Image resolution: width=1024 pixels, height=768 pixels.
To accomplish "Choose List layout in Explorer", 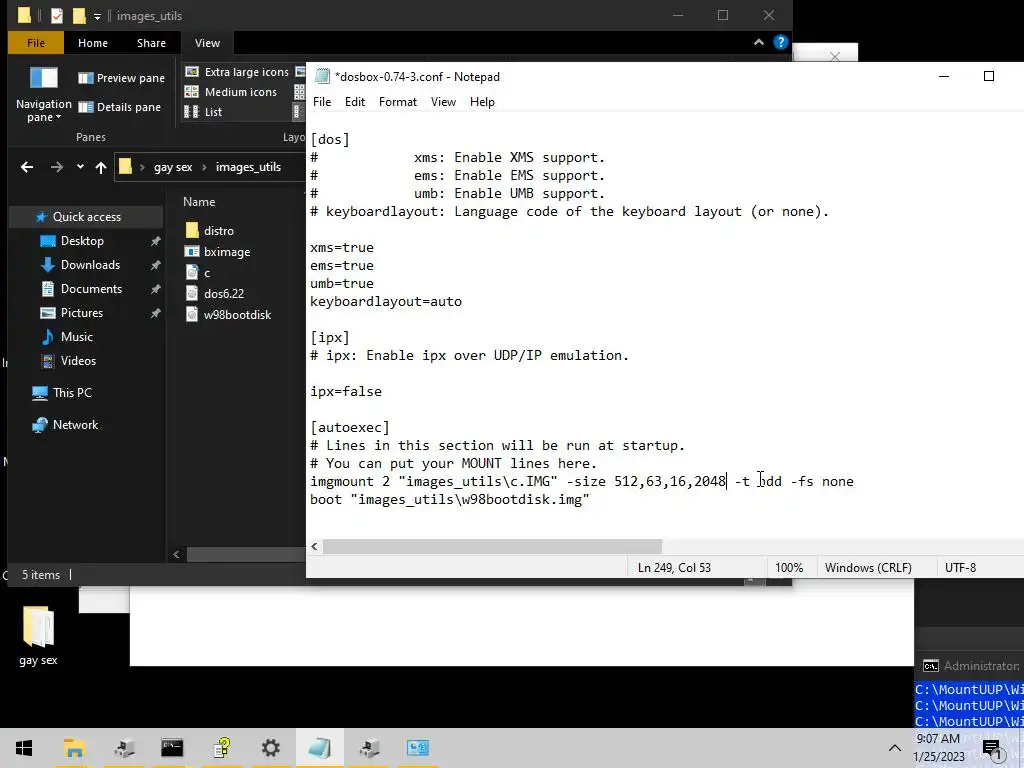I will tap(204, 112).
